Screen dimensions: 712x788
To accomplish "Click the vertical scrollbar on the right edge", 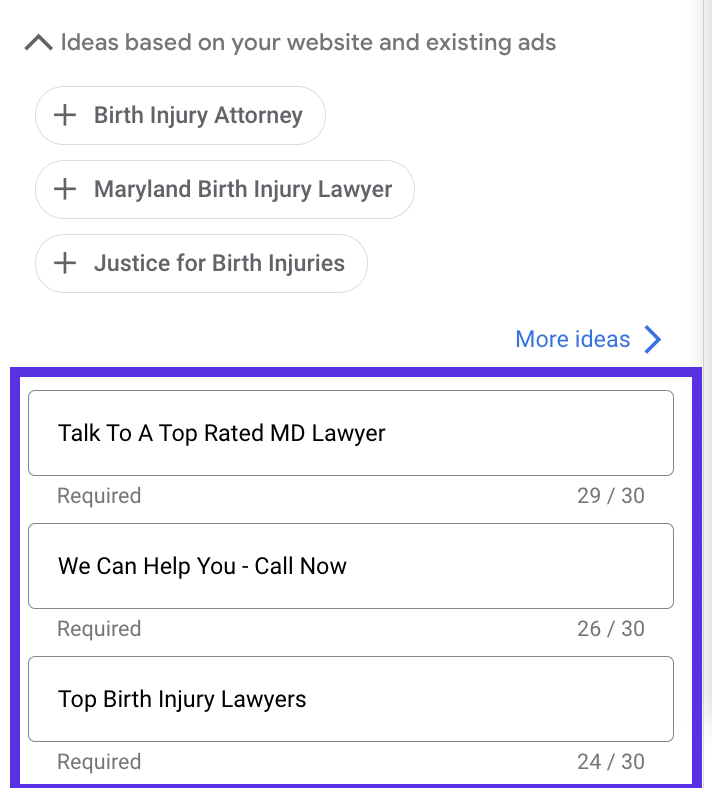I will [x=707, y=394].
